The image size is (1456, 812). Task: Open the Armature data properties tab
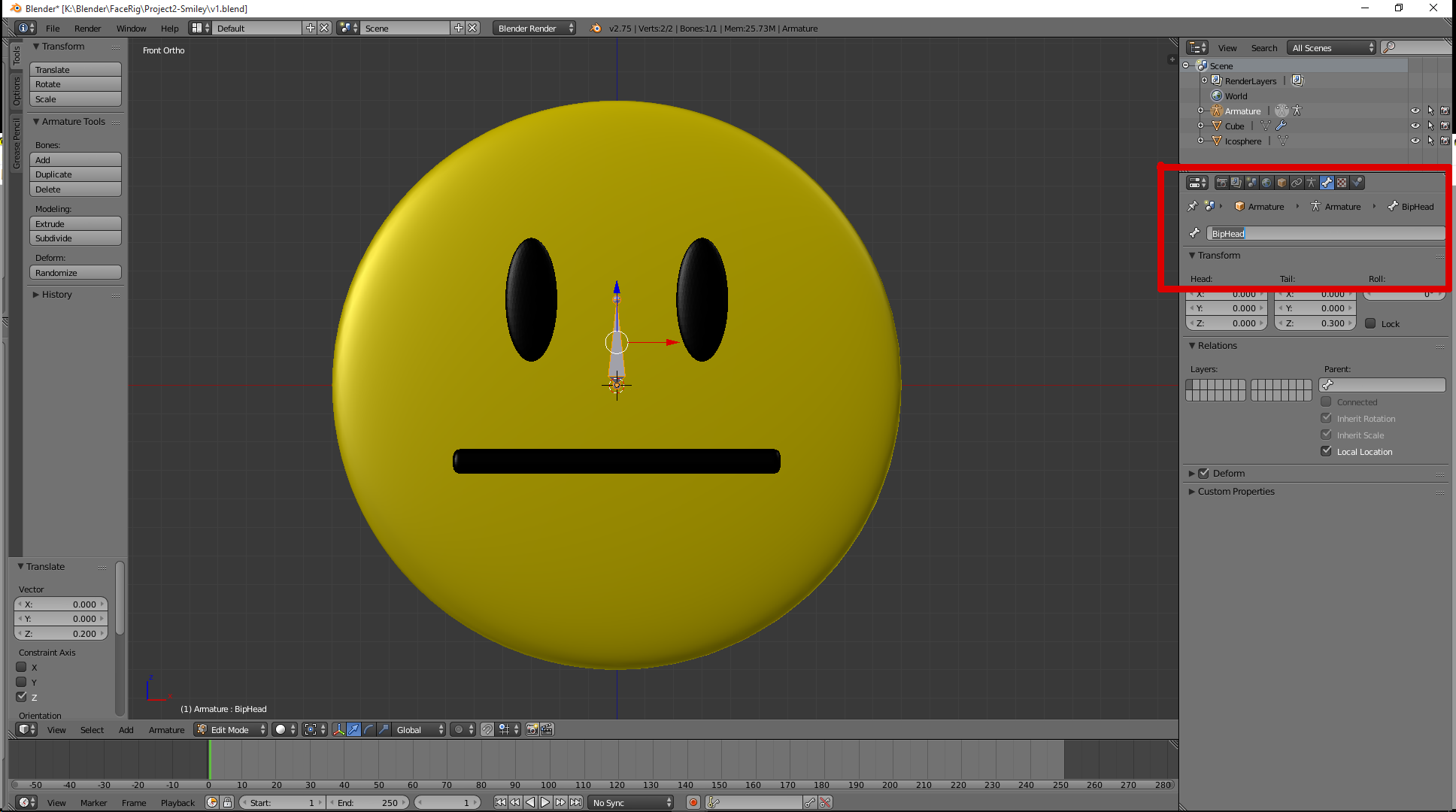[x=1312, y=183]
